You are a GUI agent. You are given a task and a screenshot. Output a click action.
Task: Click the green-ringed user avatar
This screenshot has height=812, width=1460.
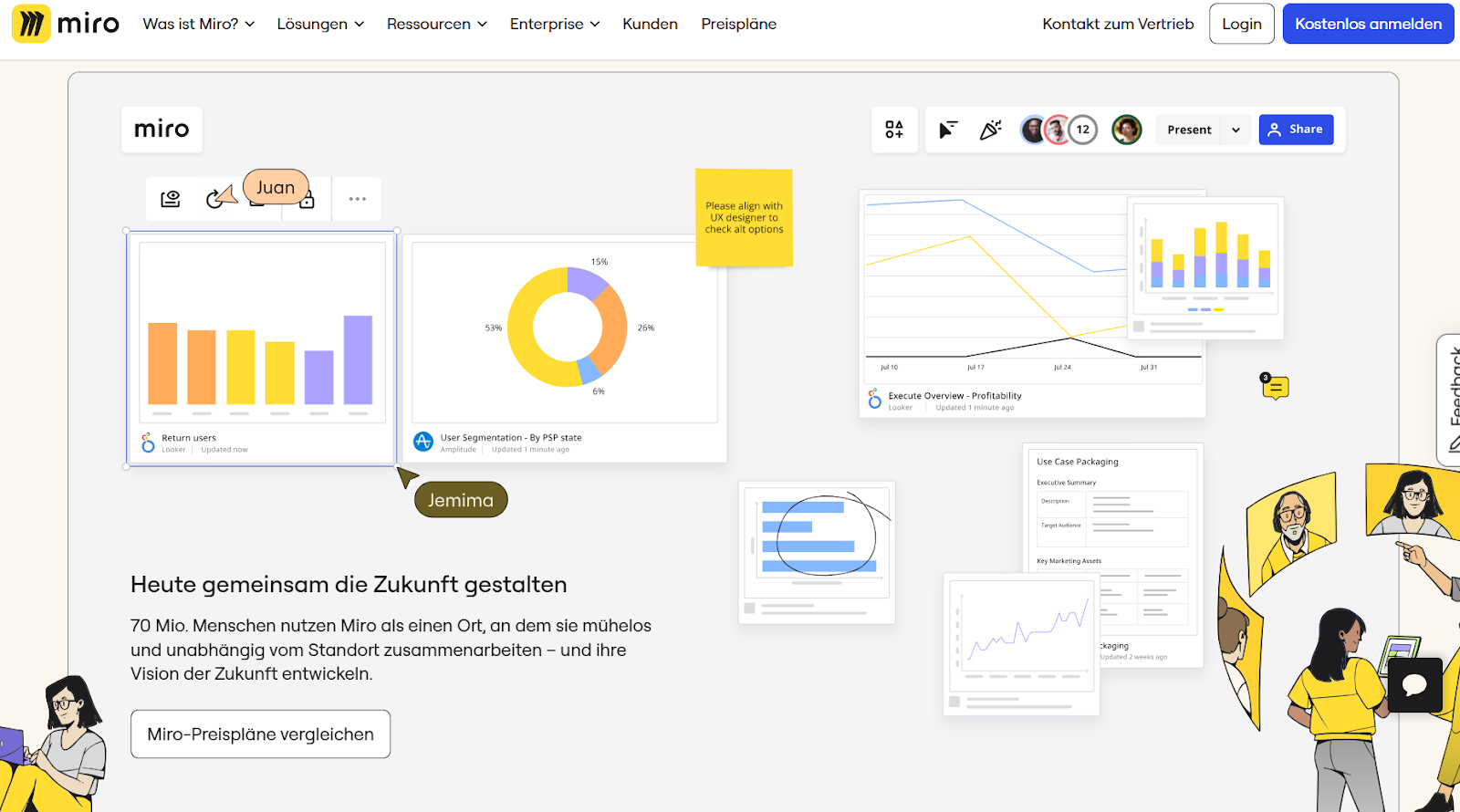[1127, 130]
